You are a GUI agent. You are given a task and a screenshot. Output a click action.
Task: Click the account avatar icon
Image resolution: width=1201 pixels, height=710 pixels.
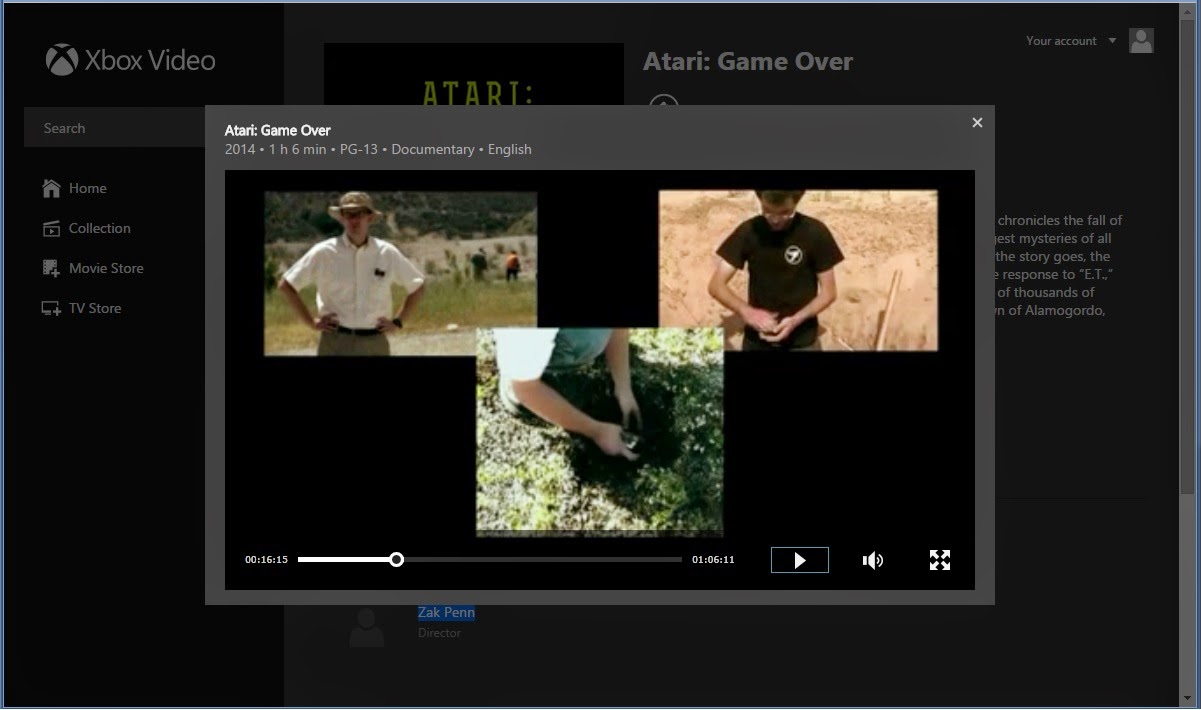[x=1141, y=41]
